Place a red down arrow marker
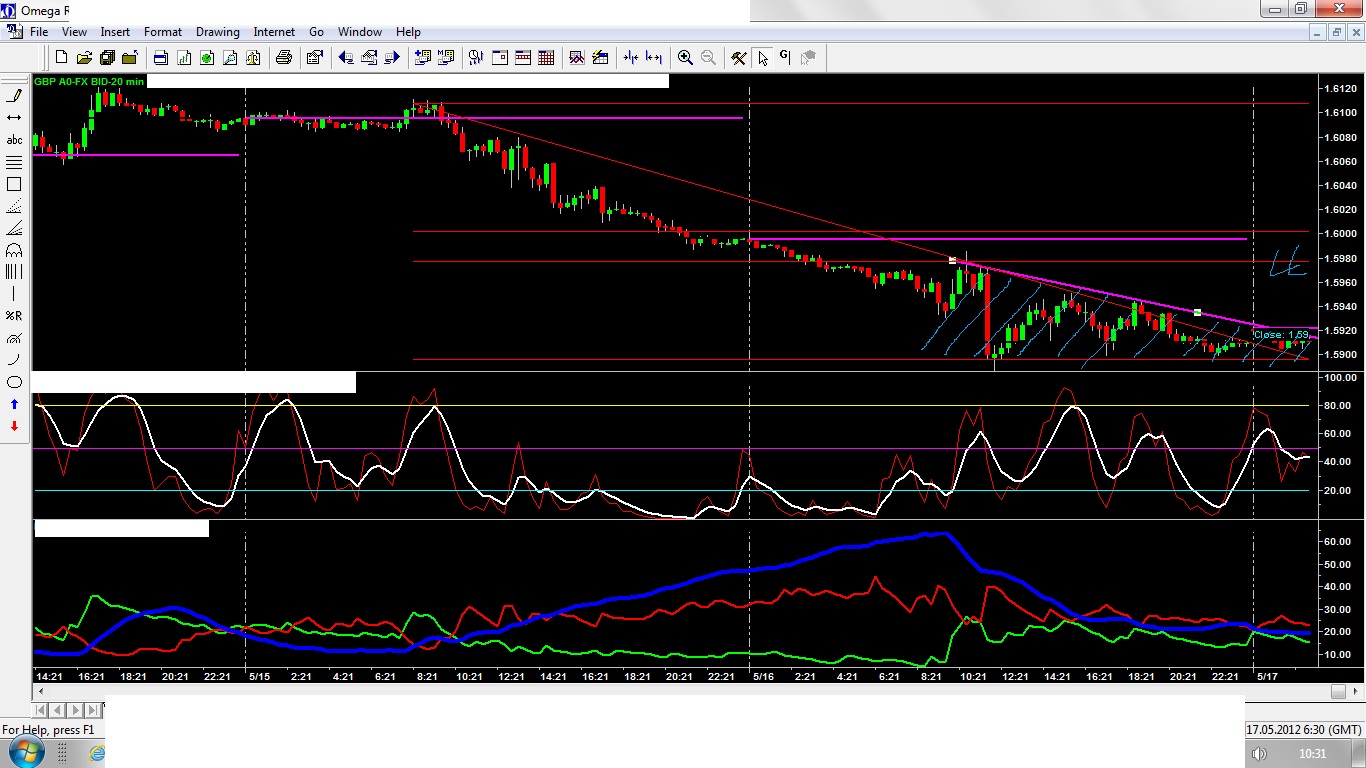1366x768 pixels. pos(14,426)
